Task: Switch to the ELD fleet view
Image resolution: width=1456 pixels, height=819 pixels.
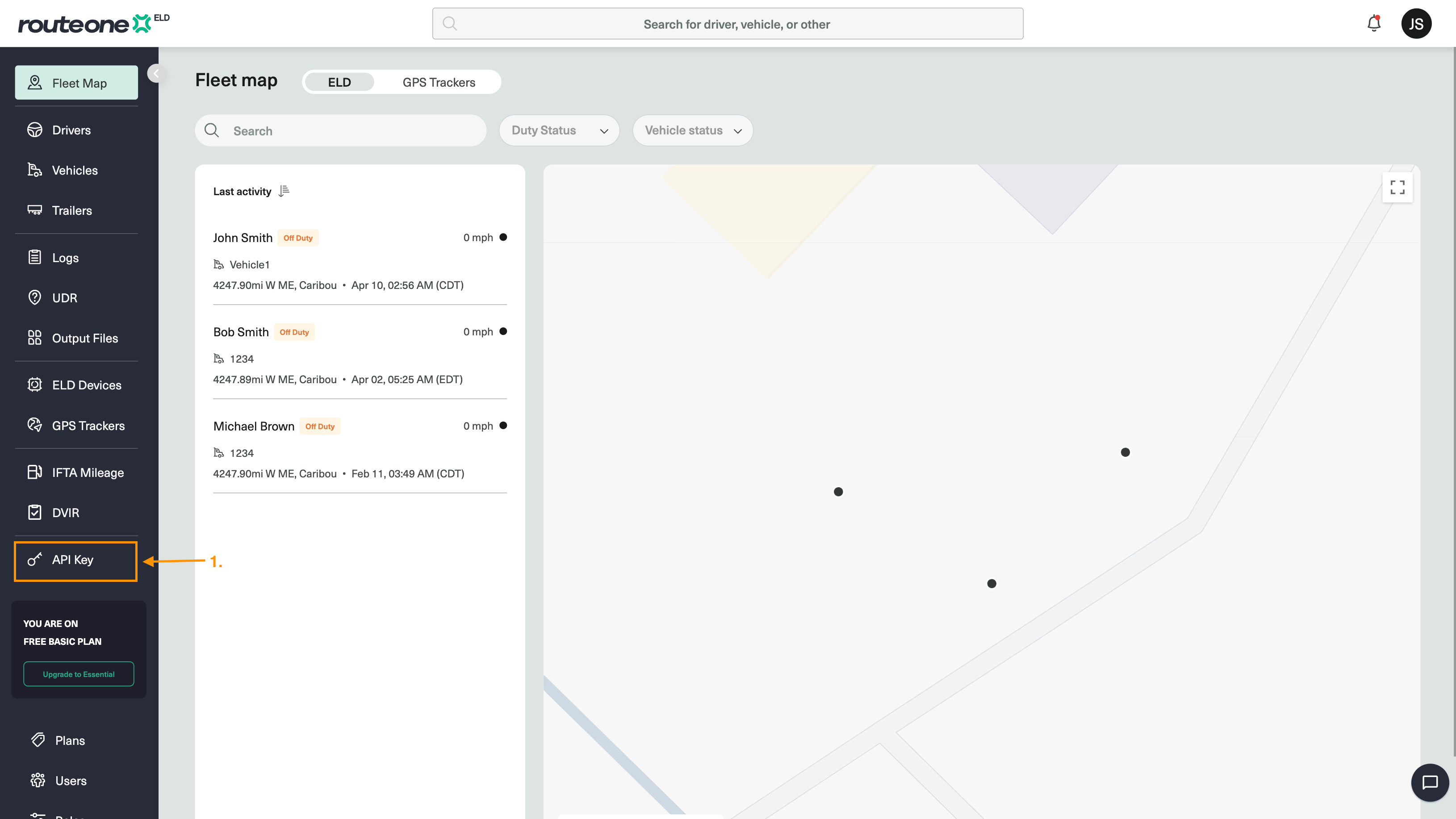Action: [339, 82]
